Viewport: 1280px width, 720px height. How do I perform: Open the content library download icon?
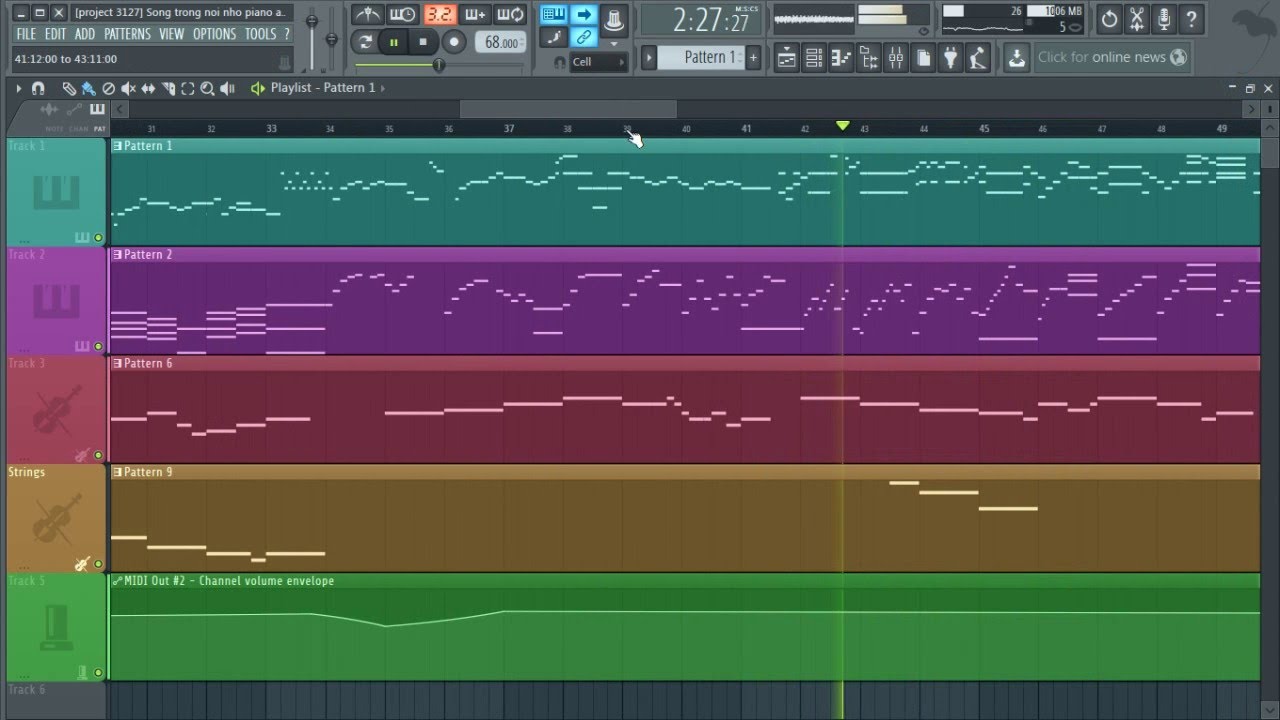click(x=1016, y=58)
